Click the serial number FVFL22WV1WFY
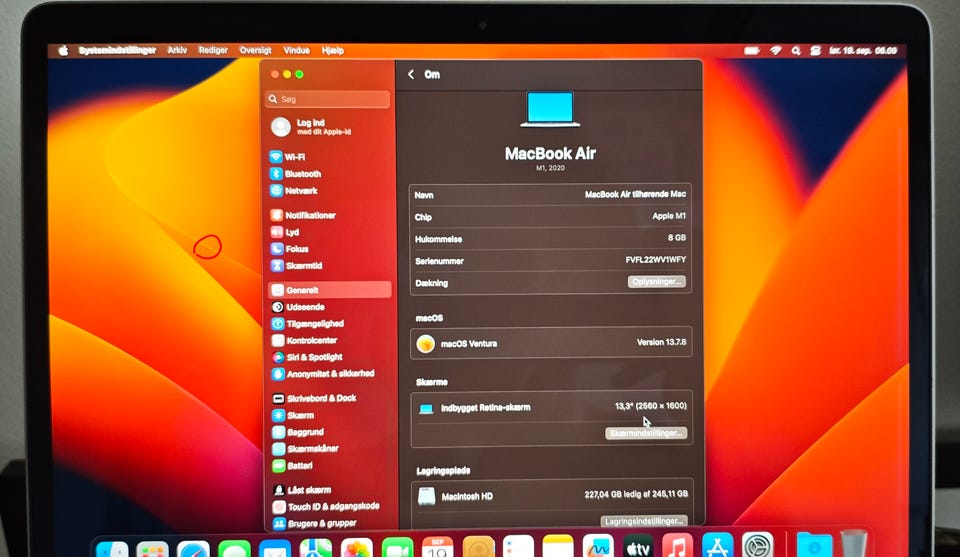 click(x=655, y=260)
